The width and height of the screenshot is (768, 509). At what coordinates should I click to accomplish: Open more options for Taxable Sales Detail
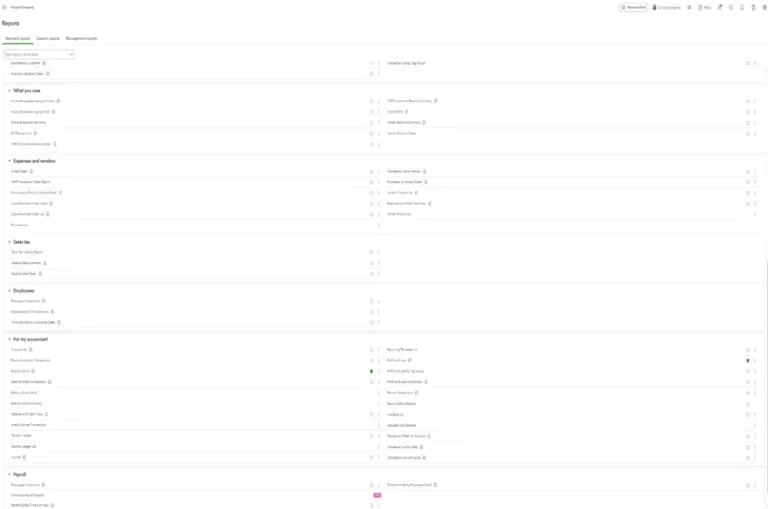[379, 274]
